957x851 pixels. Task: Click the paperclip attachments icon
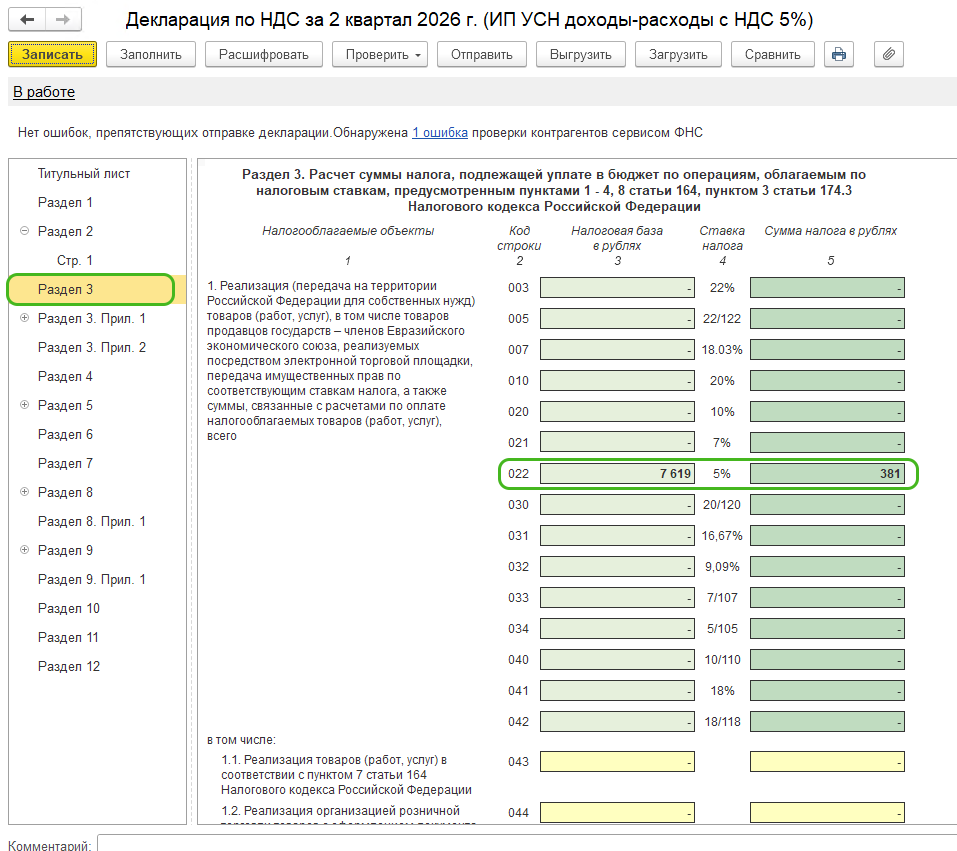888,54
